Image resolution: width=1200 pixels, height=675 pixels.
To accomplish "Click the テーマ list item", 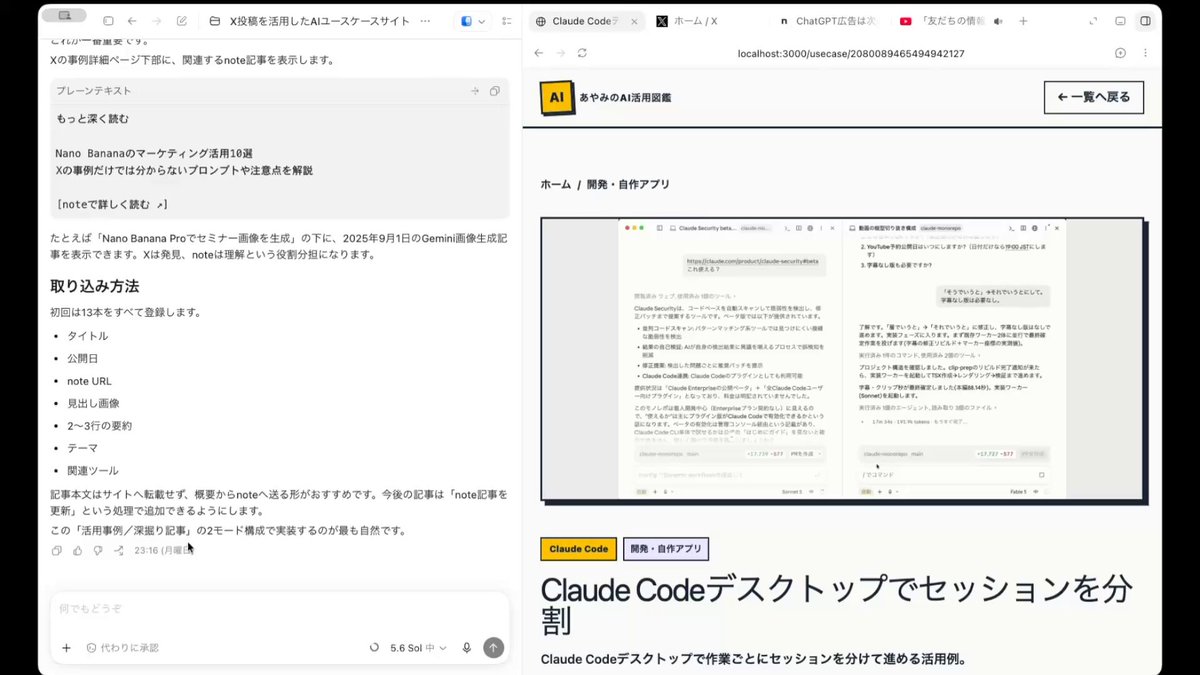I will tap(82, 448).
